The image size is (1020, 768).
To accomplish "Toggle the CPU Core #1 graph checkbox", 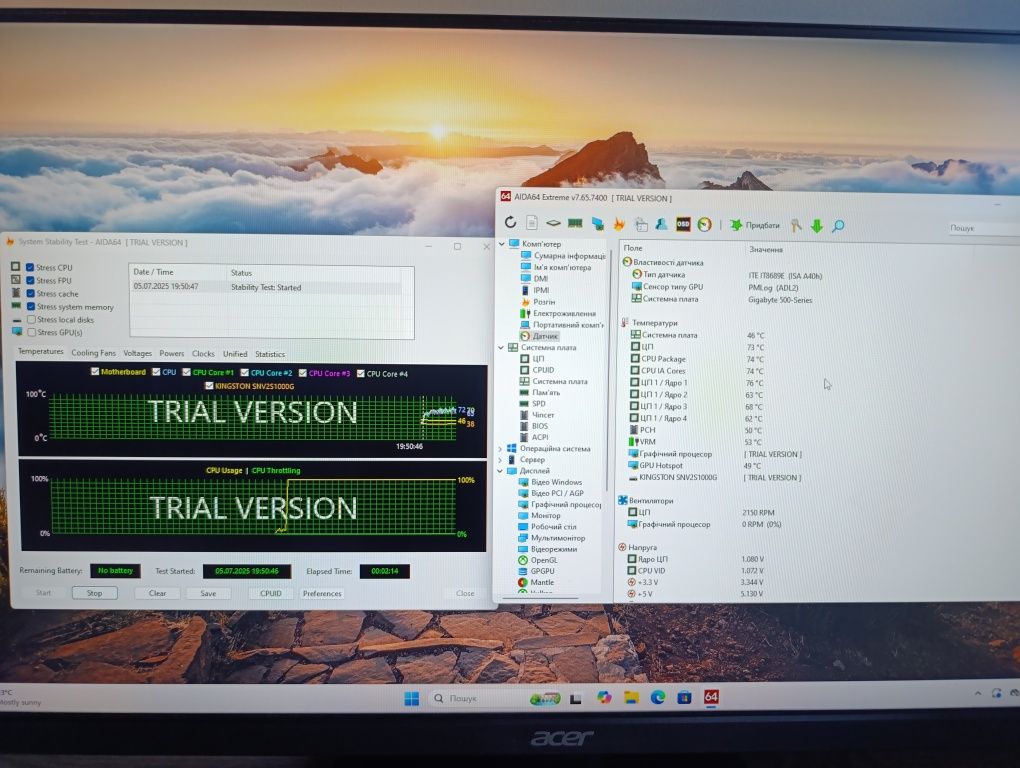I will tap(187, 372).
